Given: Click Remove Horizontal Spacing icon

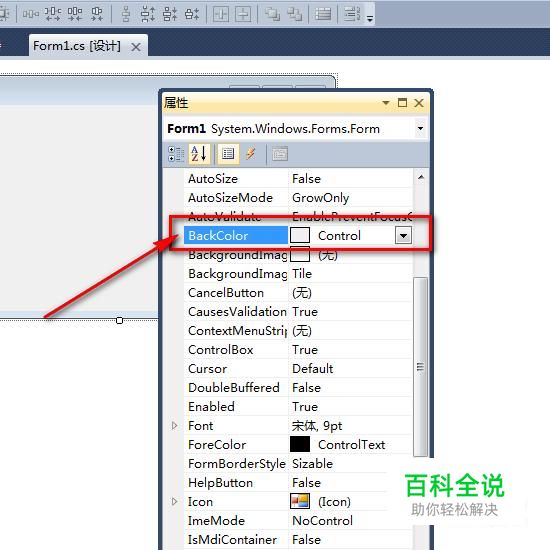Looking at the screenshot, I should pyautogui.click(x=97, y=14).
